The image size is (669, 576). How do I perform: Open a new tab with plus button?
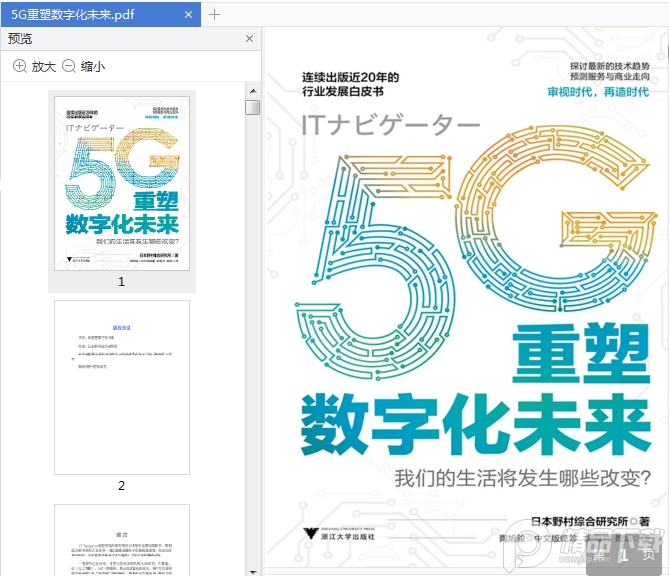click(214, 15)
